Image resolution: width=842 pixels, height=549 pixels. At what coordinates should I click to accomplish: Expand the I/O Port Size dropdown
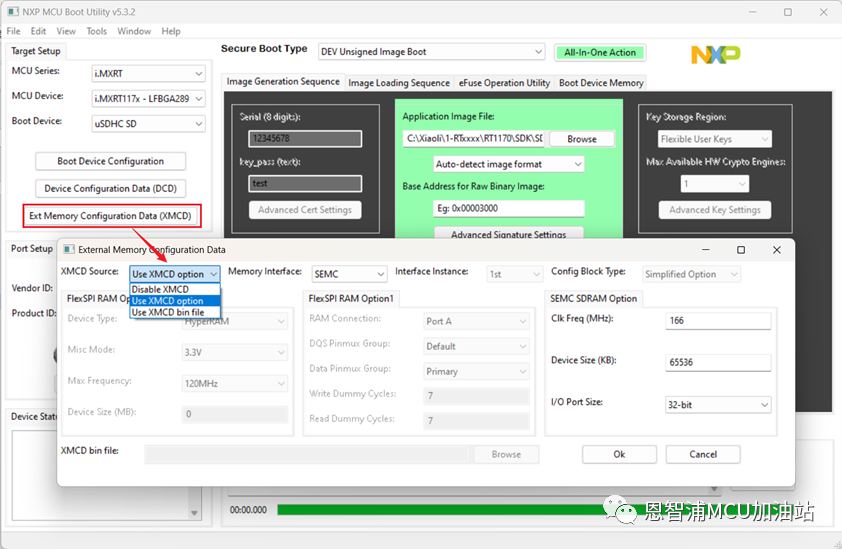pos(718,405)
